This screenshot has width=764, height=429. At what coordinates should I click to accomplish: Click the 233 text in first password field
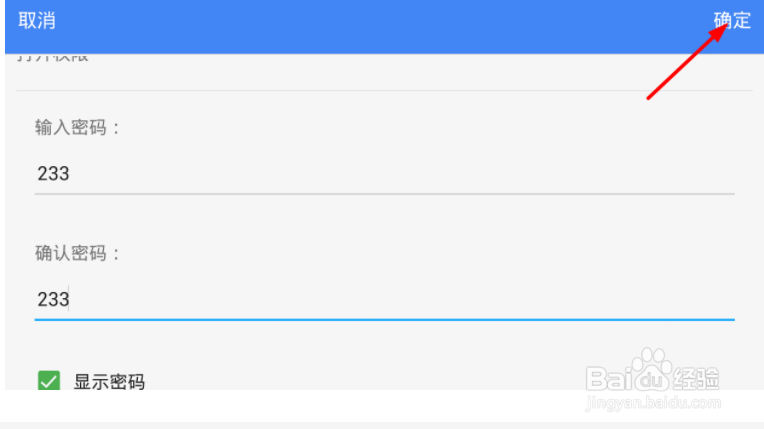(x=53, y=174)
